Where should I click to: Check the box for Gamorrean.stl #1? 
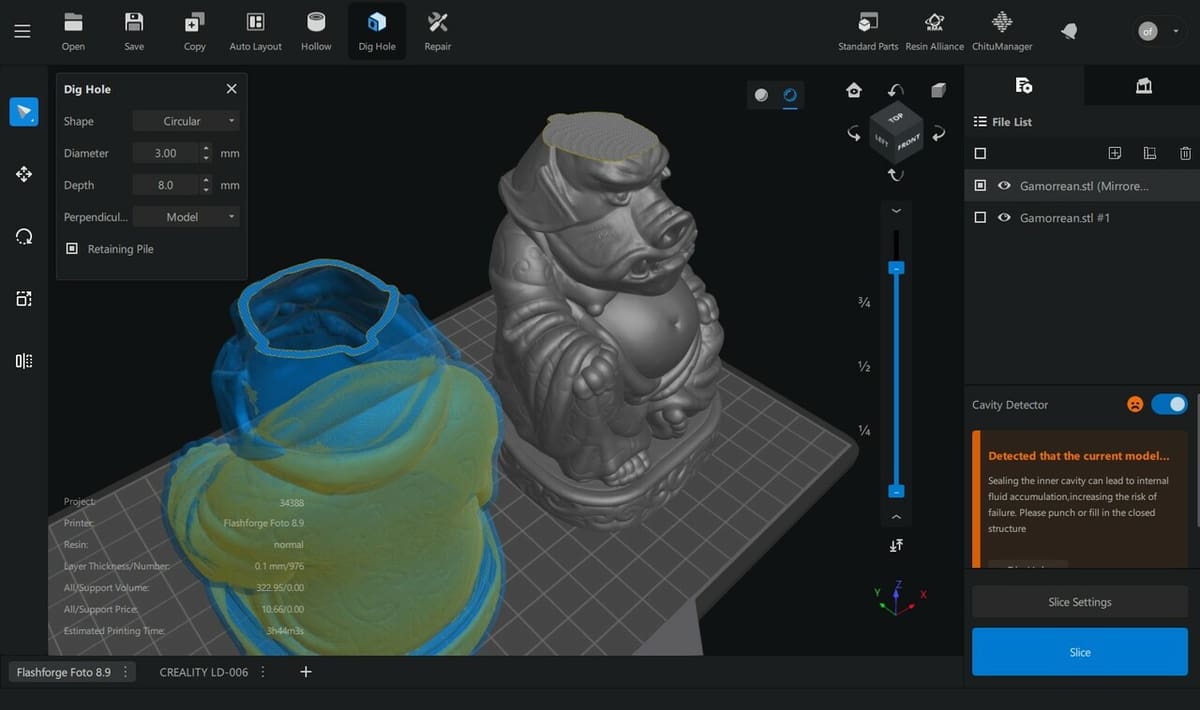coord(980,218)
